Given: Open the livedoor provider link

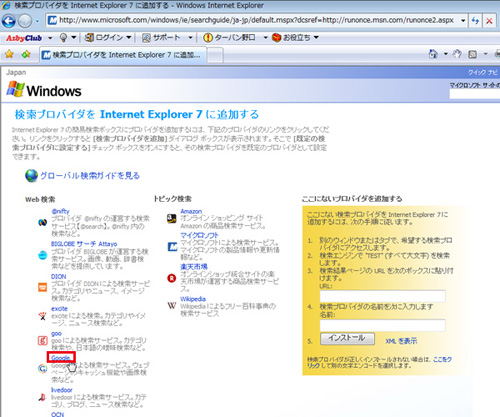Looking at the screenshot, I should click(x=62, y=390).
